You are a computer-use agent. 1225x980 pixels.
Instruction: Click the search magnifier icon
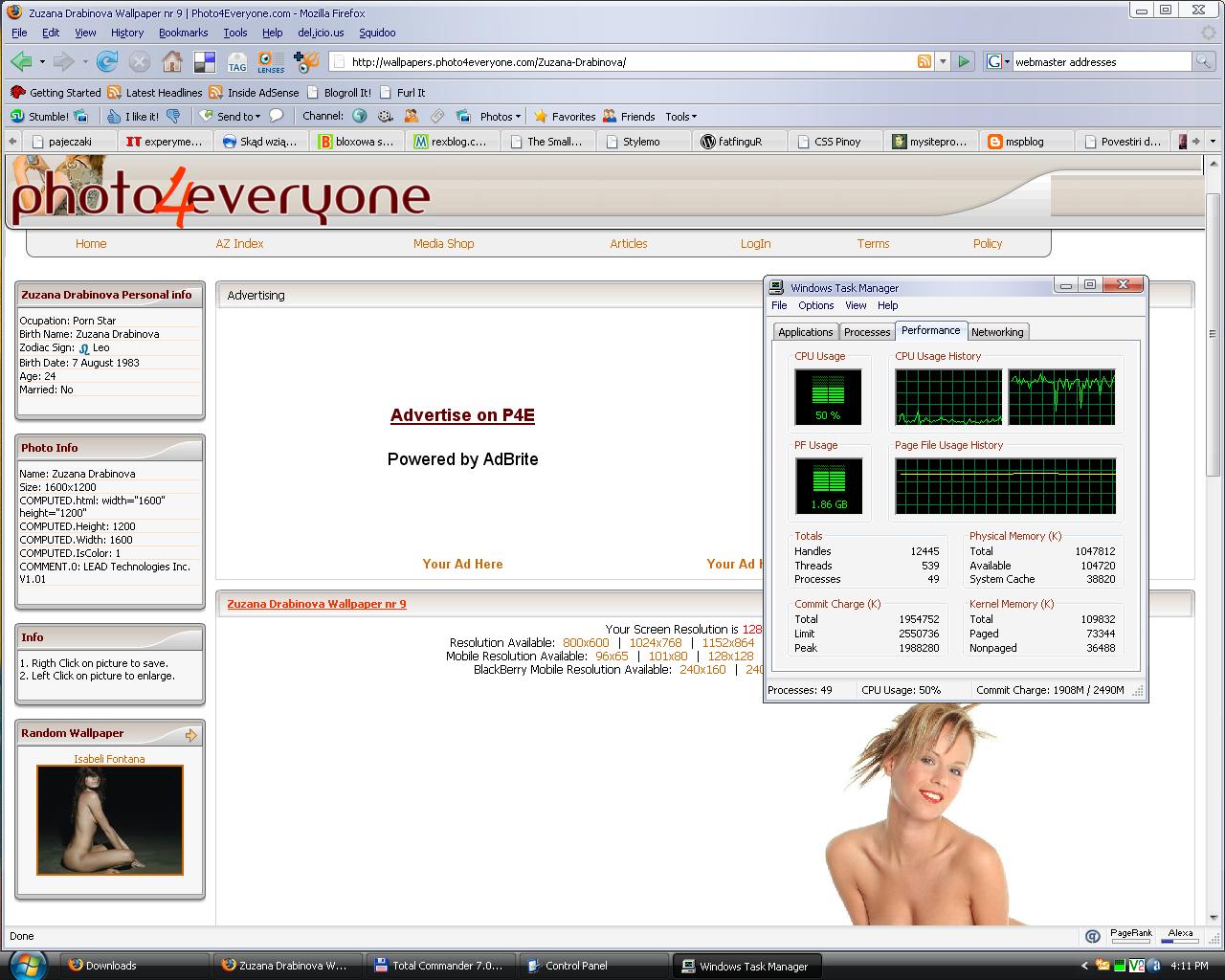coord(1203,61)
